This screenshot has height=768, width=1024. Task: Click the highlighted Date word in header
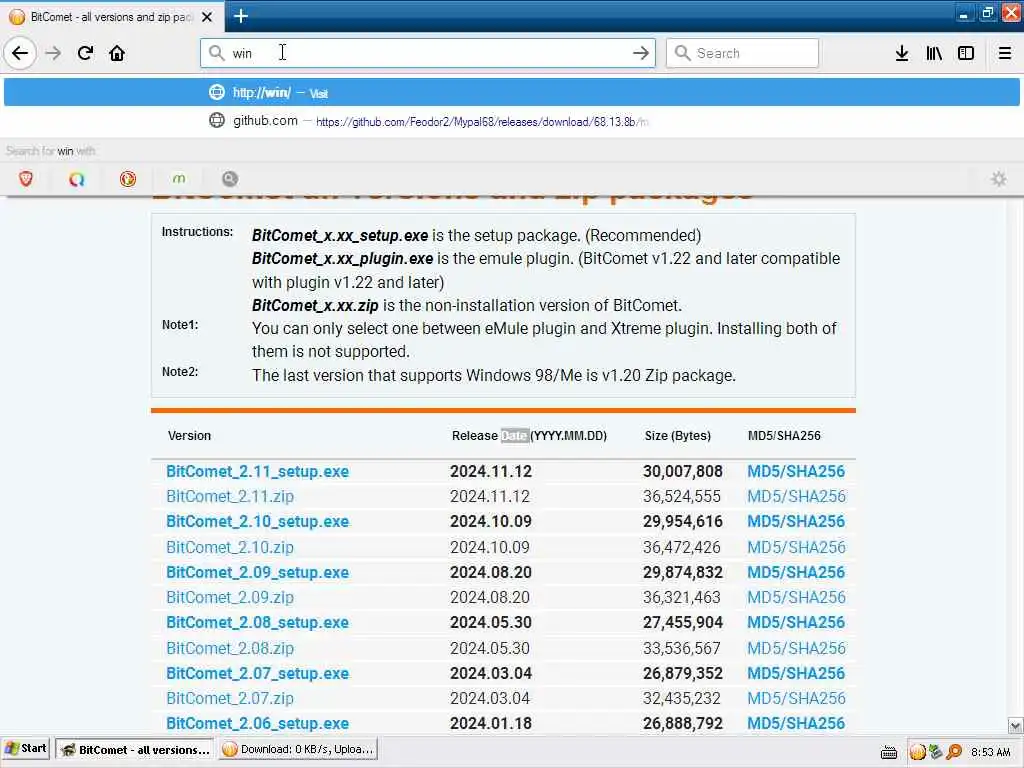pos(514,436)
